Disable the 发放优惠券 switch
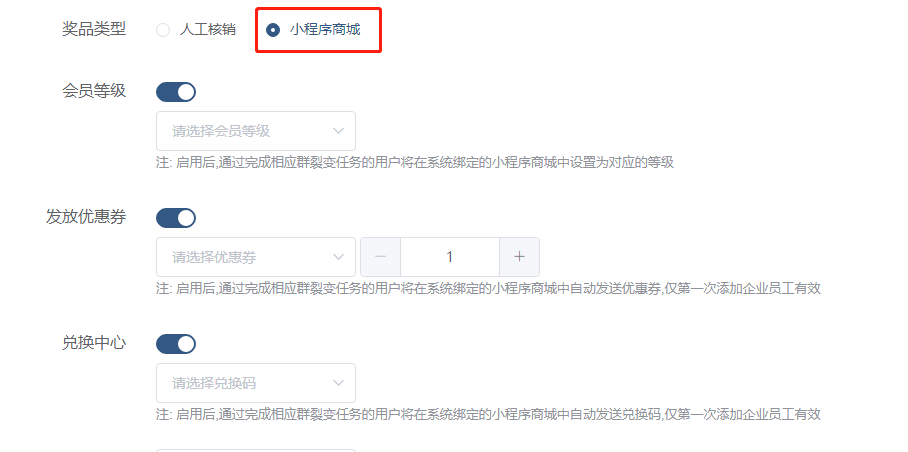This screenshot has width=908, height=452. coord(176,218)
